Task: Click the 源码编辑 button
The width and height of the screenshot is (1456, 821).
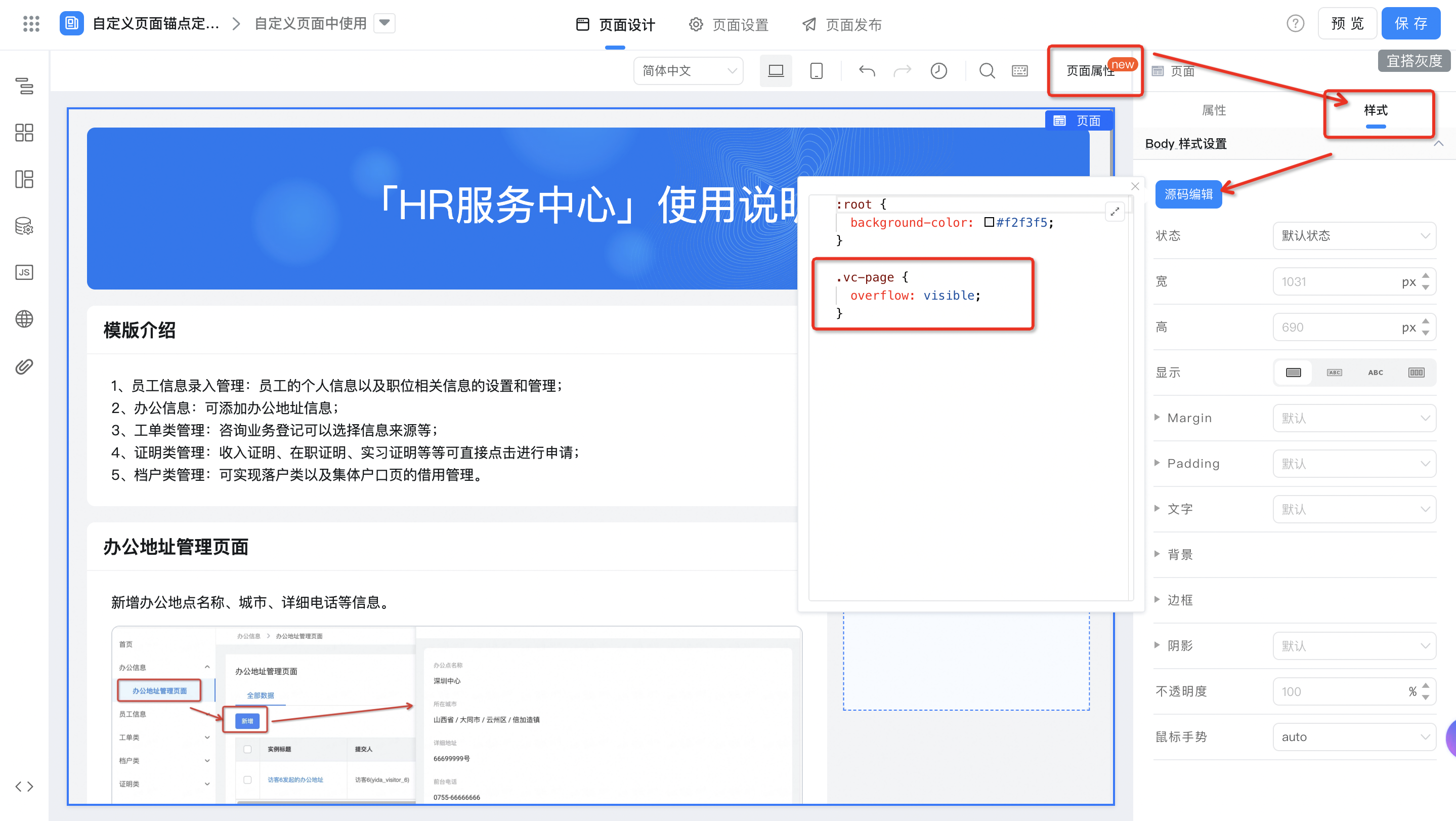Action: coord(1188,194)
